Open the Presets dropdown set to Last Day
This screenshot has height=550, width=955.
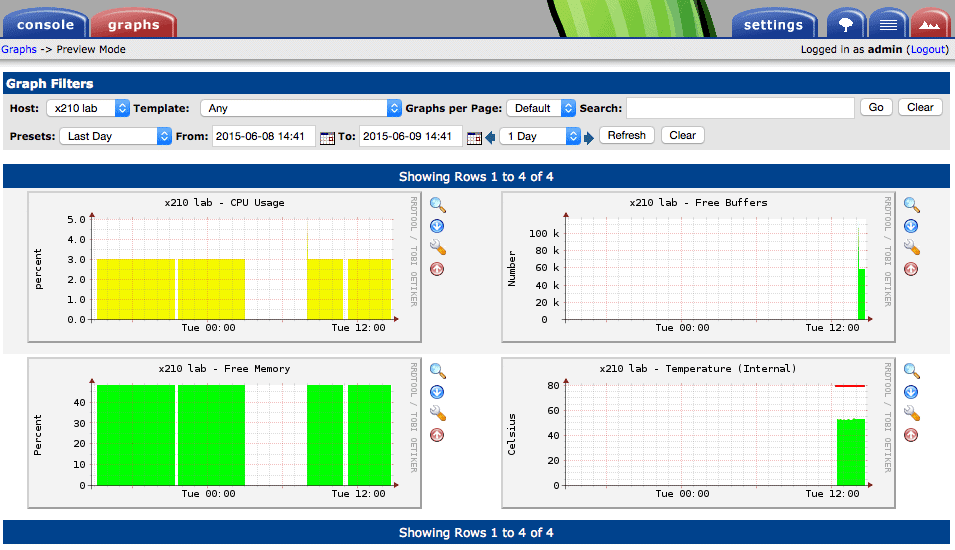tap(115, 136)
